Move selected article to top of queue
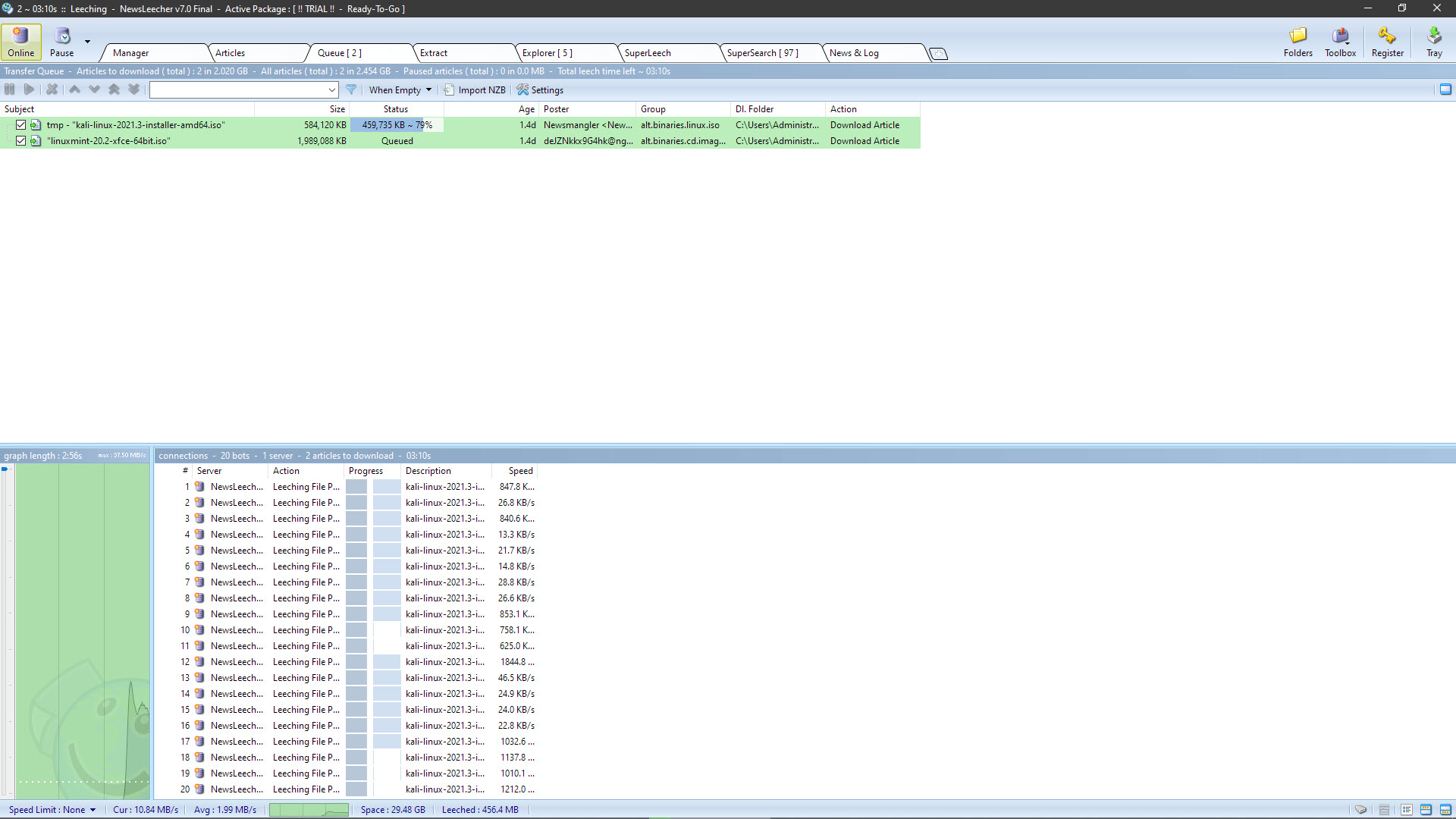Viewport: 1456px width, 819px height. tap(114, 89)
